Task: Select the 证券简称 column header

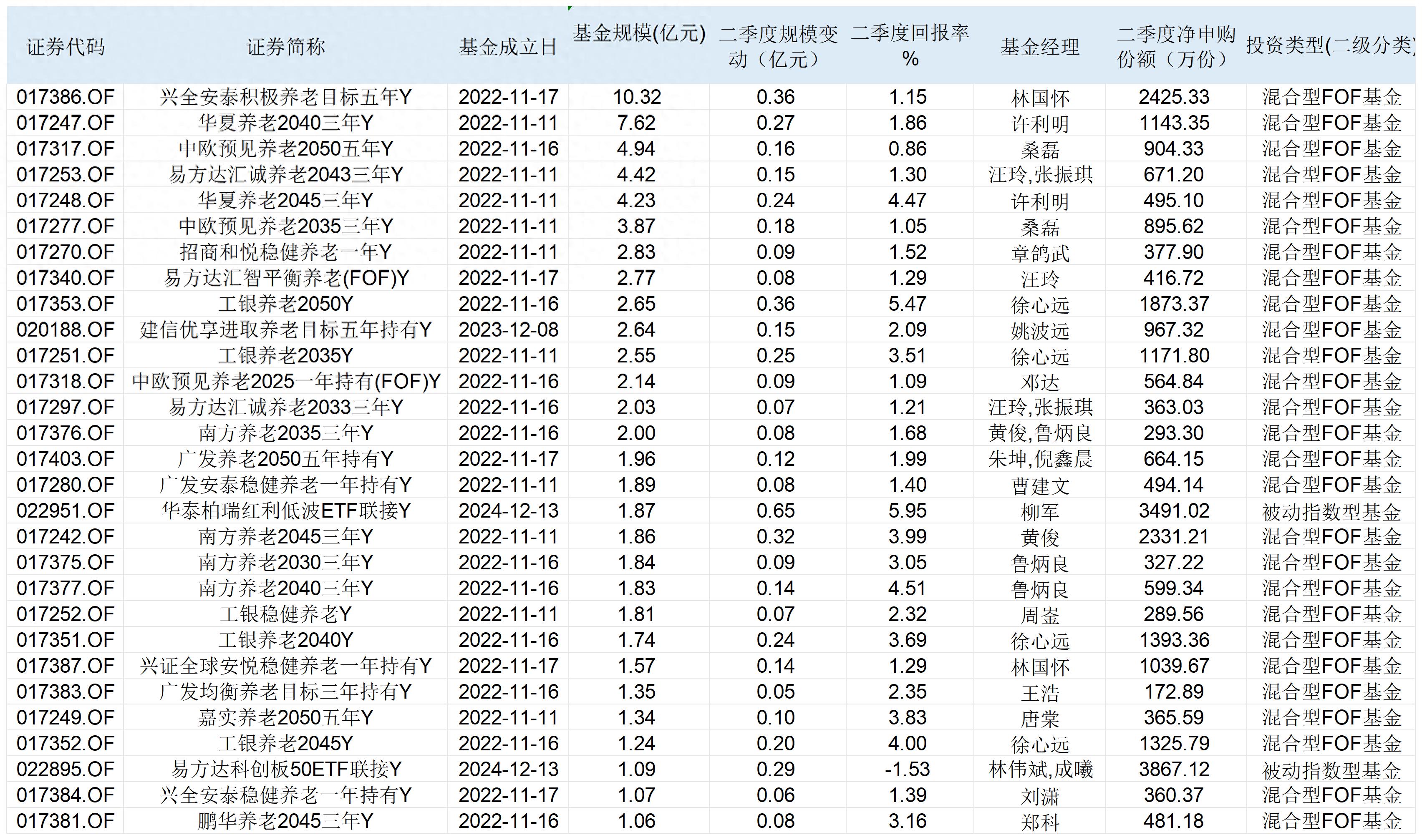Action: (x=286, y=46)
